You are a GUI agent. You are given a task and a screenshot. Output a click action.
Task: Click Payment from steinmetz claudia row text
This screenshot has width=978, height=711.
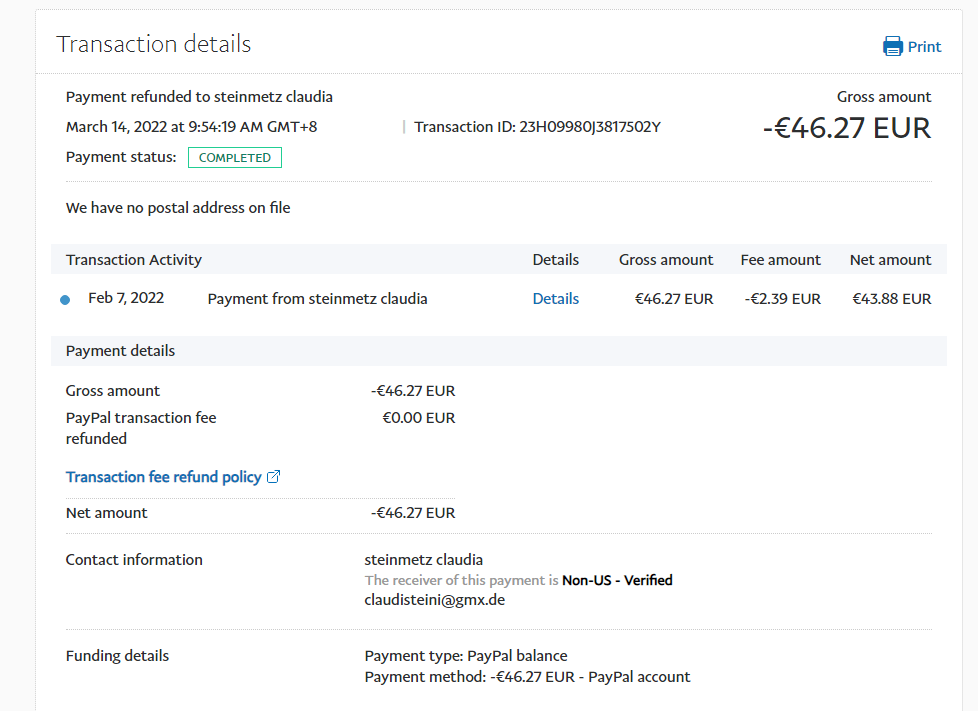pos(317,299)
